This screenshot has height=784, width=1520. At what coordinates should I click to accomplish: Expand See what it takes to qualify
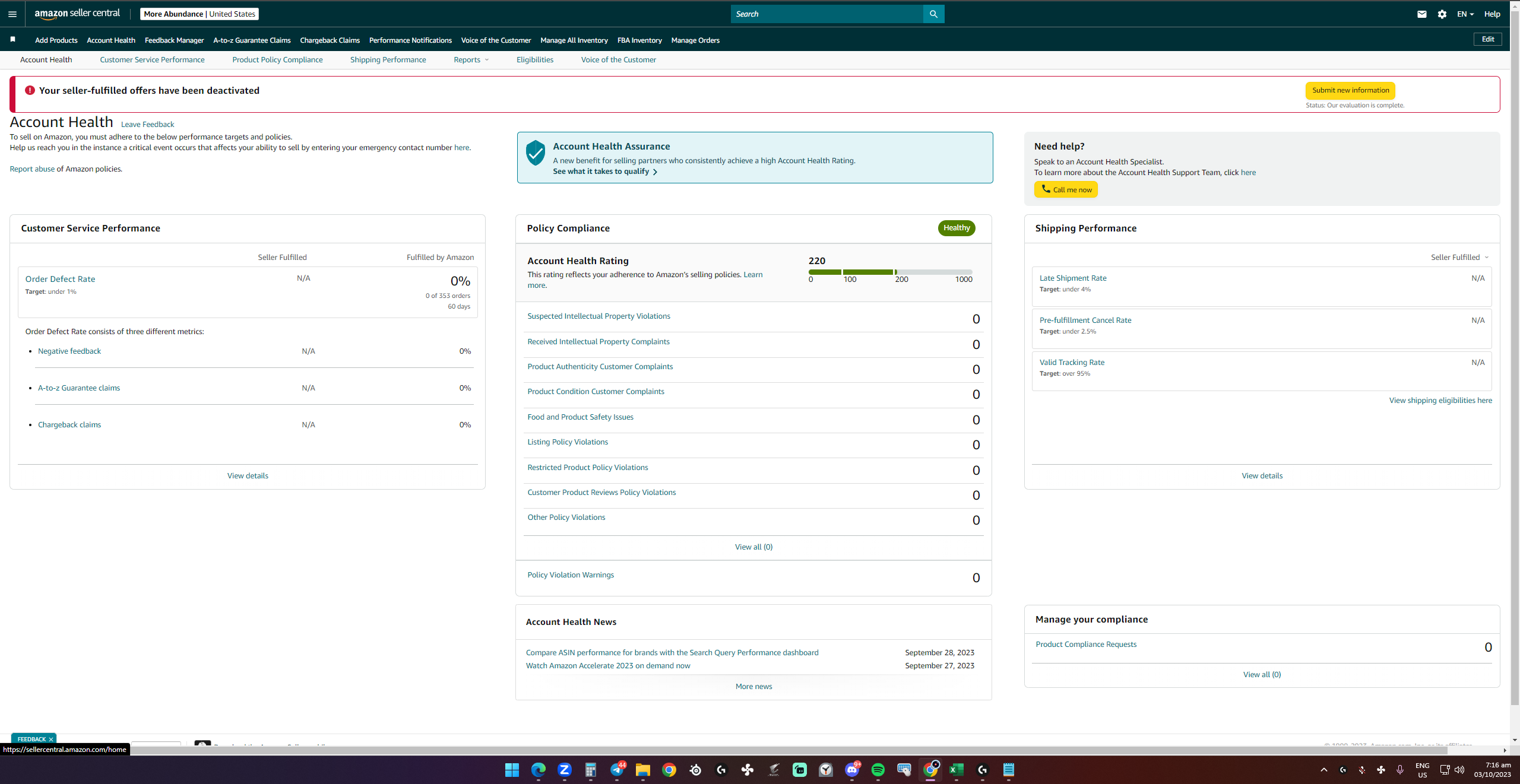[x=605, y=172]
